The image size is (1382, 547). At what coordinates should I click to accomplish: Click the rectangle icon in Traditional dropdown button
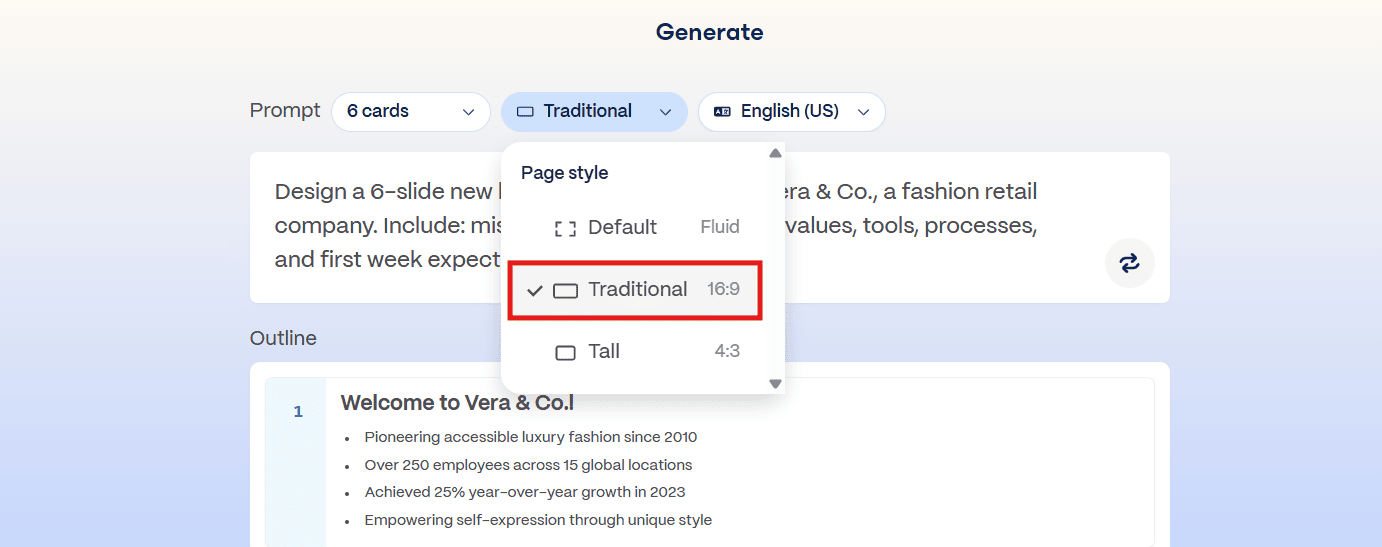coord(525,112)
